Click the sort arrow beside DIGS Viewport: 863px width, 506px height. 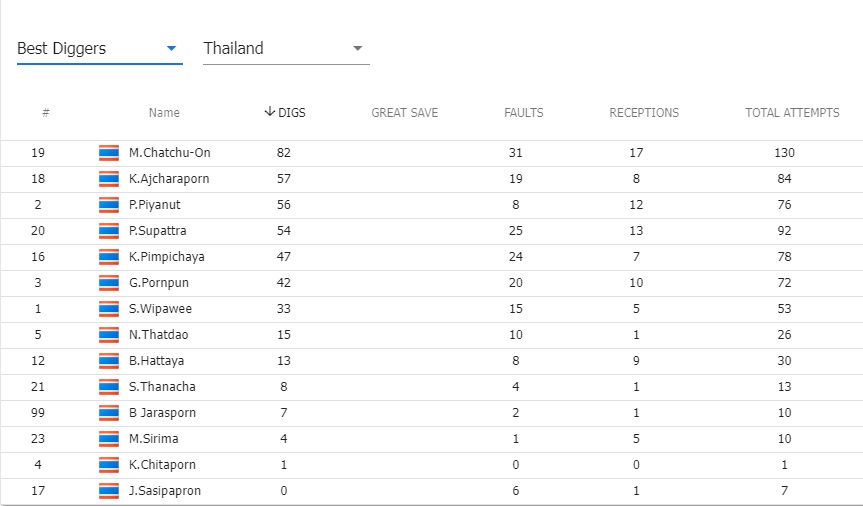(269, 112)
